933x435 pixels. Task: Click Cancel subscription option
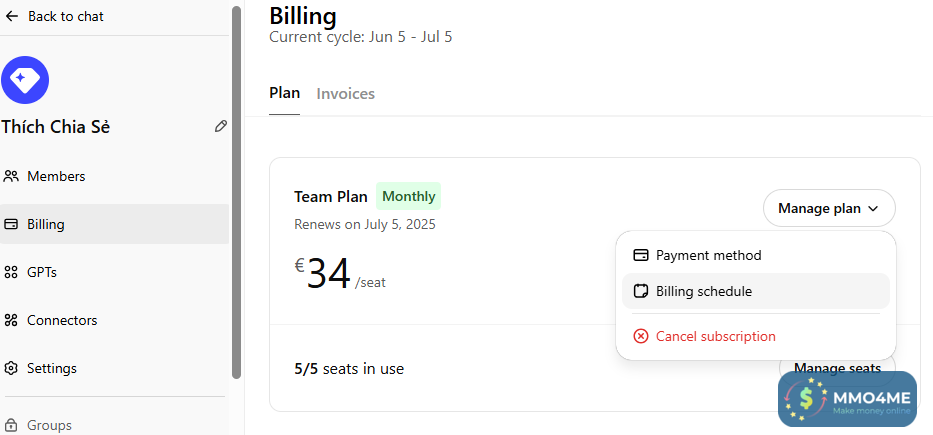click(715, 336)
